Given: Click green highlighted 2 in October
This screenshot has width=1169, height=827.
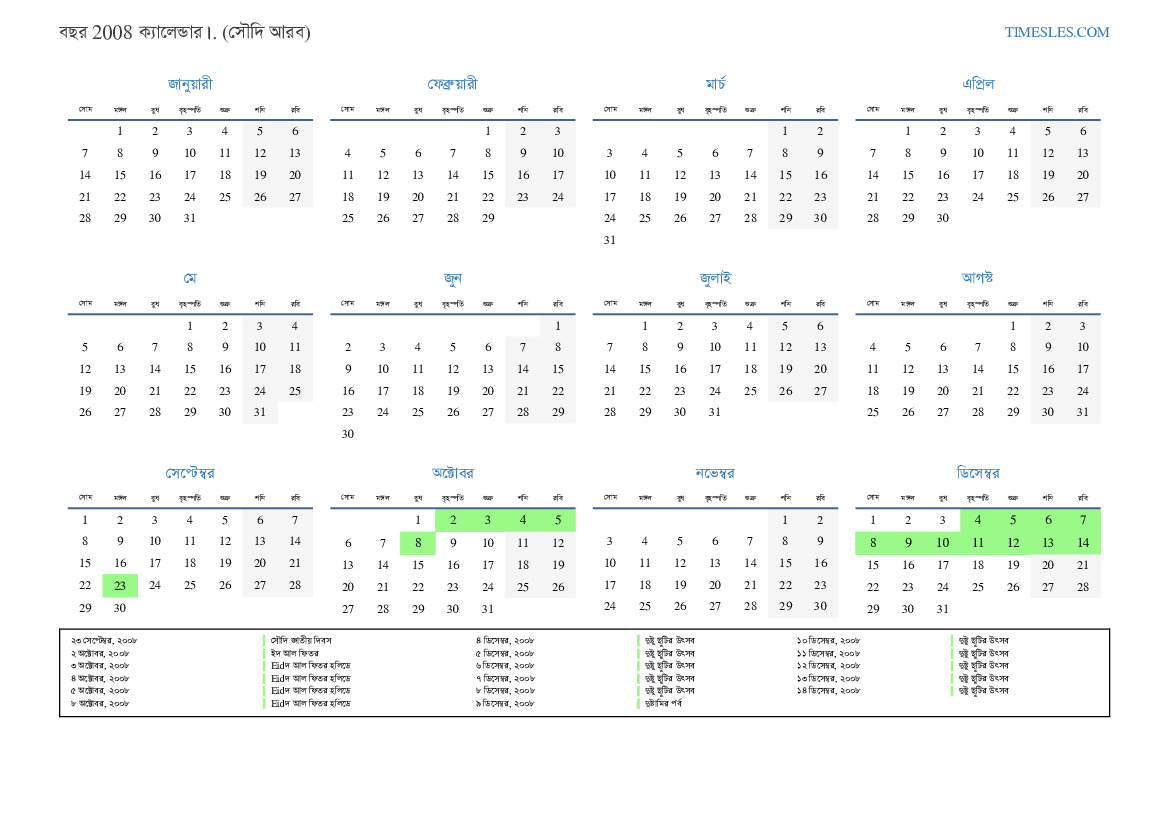Looking at the screenshot, I should 453,520.
